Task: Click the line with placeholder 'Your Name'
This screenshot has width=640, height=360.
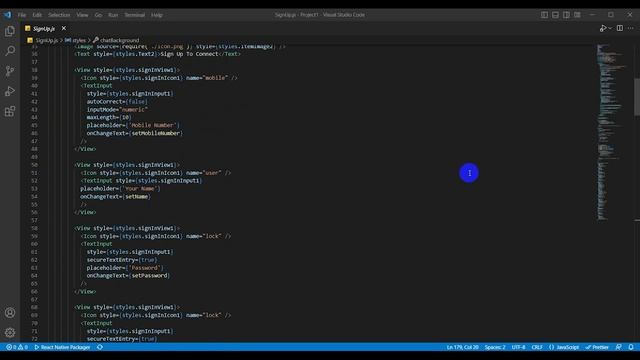Action: pos(120,189)
